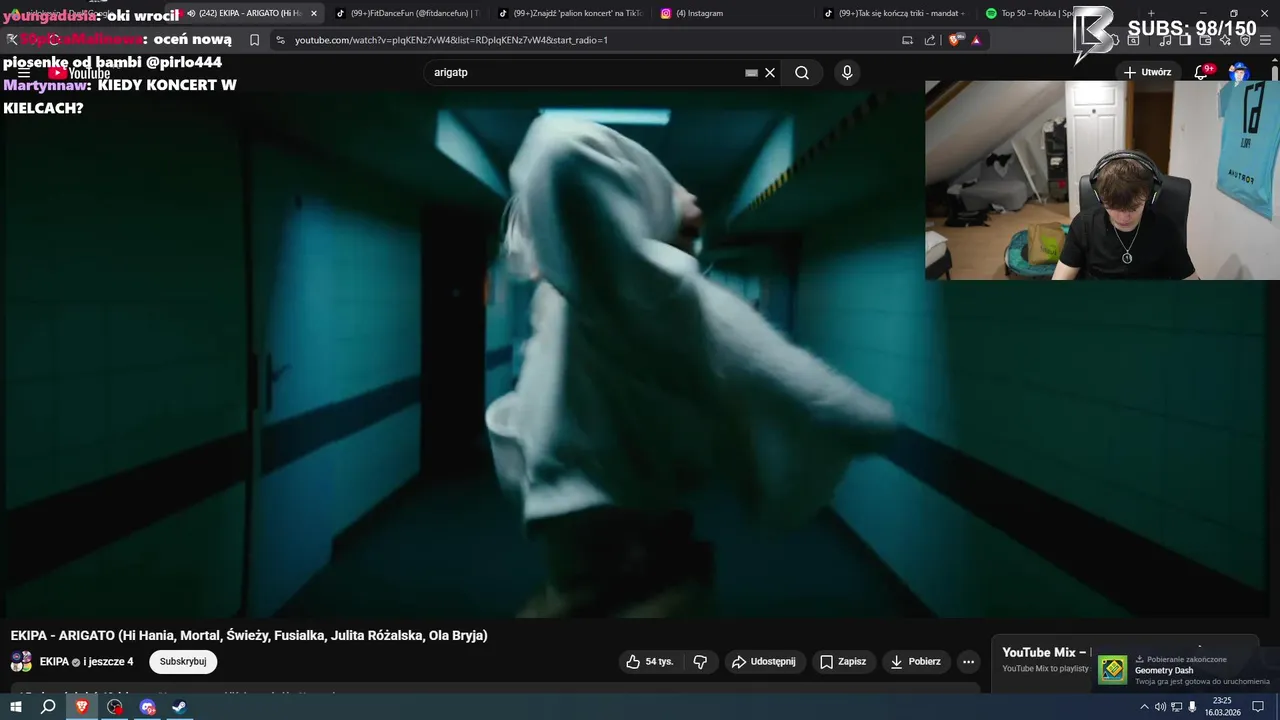Open the Brave main hamburger menu

1265,40
